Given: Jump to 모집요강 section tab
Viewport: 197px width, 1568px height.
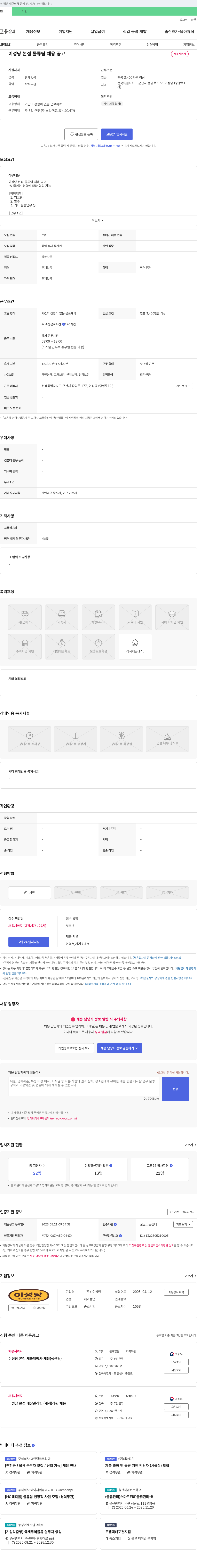Looking at the screenshot, I should 6,44.
